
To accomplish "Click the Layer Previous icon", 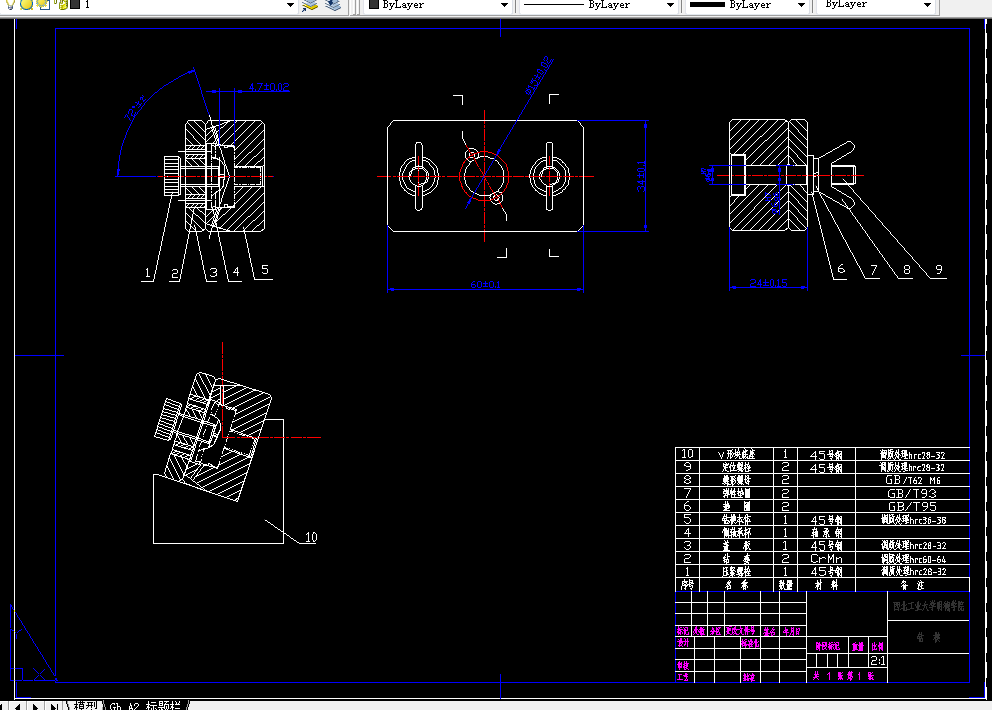I will [333, 5].
